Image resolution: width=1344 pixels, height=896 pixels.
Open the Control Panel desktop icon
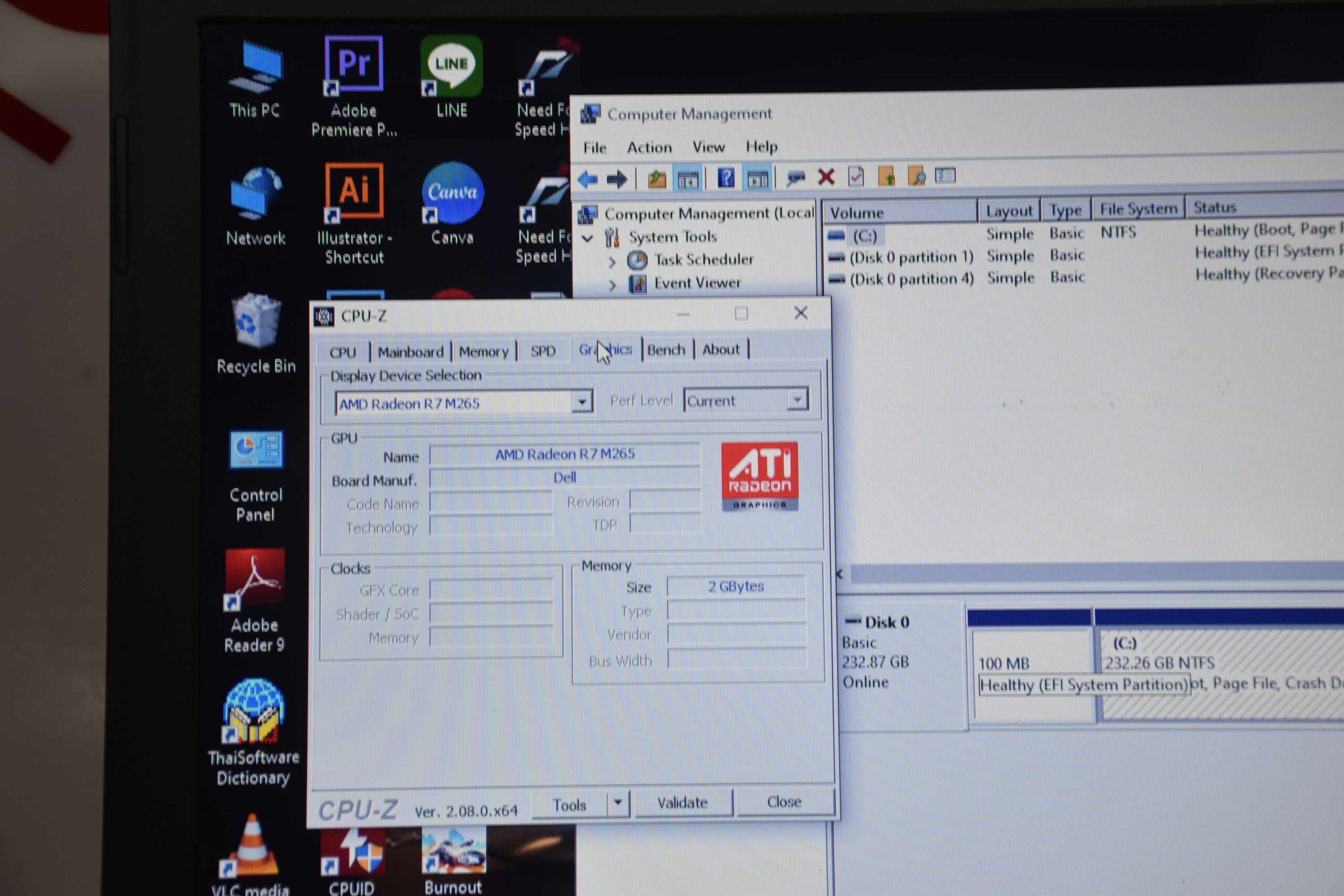click(x=256, y=476)
